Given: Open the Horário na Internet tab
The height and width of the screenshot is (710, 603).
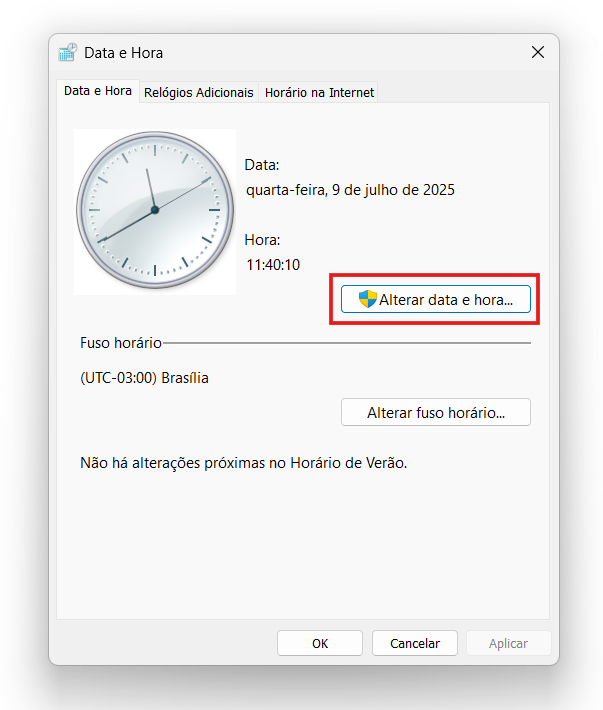Looking at the screenshot, I should (x=319, y=92).
